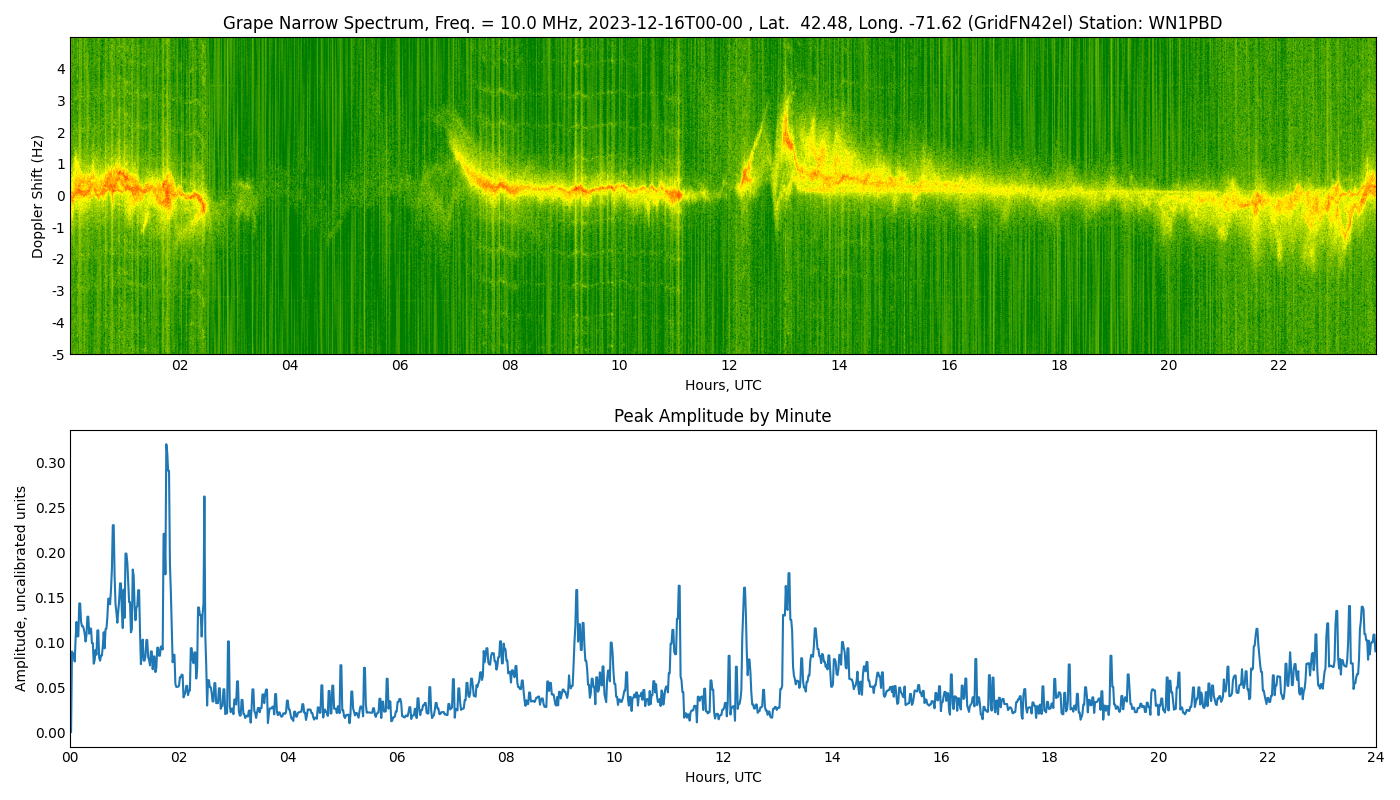Click the 0 tick on Doppler axis
The width and height of the screenshot is (1400, 800).
pyautogui.click(x=61, y=196)
